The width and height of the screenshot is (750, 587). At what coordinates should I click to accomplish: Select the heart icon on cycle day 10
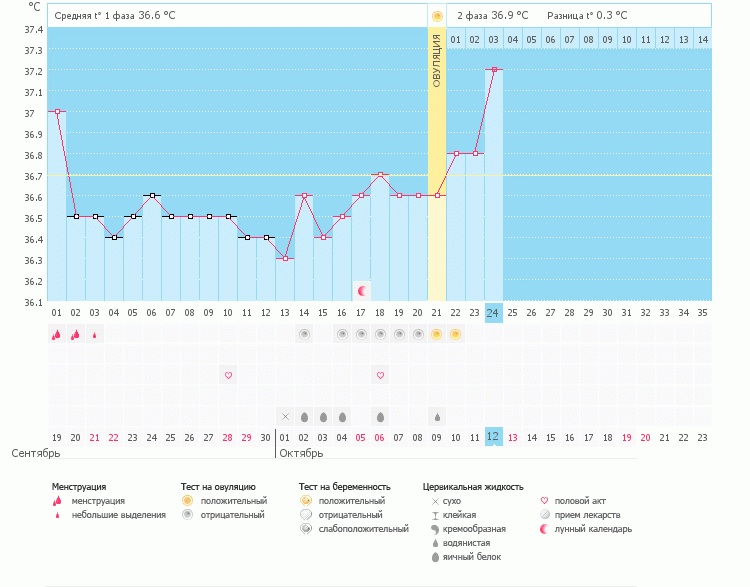(228, 375)
